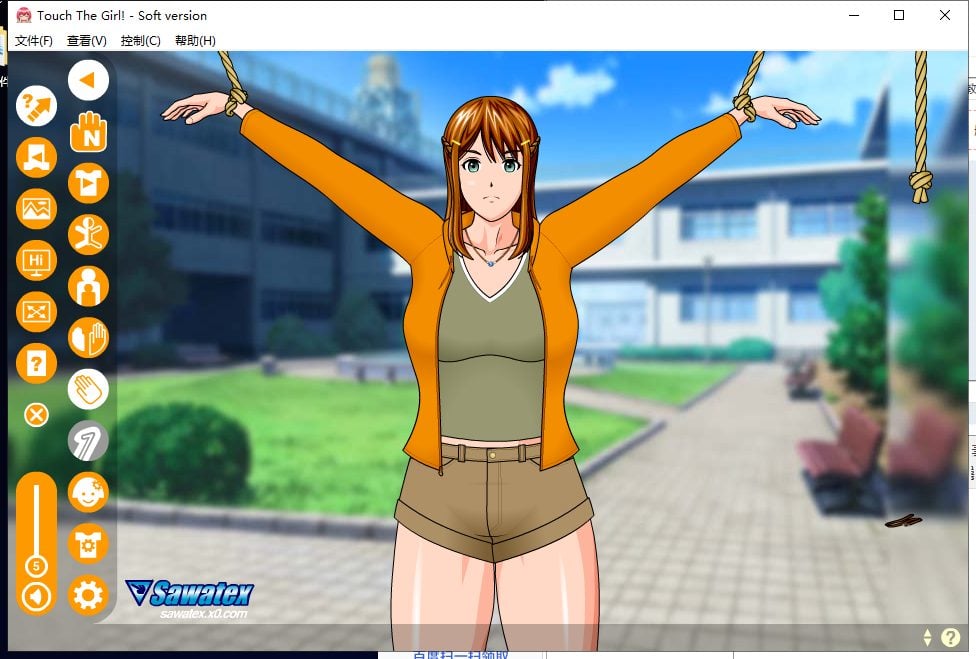
Task: Toggle the white open hand mode icon
Action: click(x=88, y=389)
